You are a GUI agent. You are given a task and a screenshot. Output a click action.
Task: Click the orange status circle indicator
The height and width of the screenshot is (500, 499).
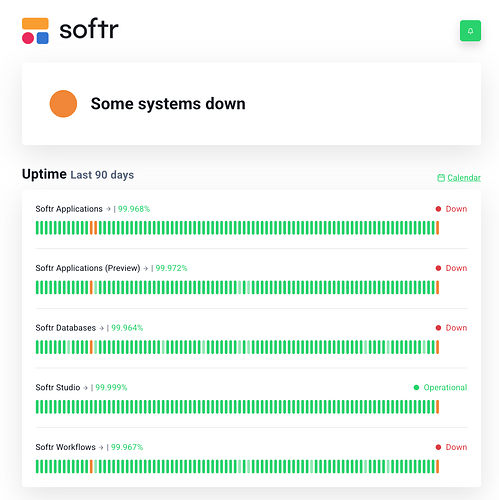tap(63, 104)
